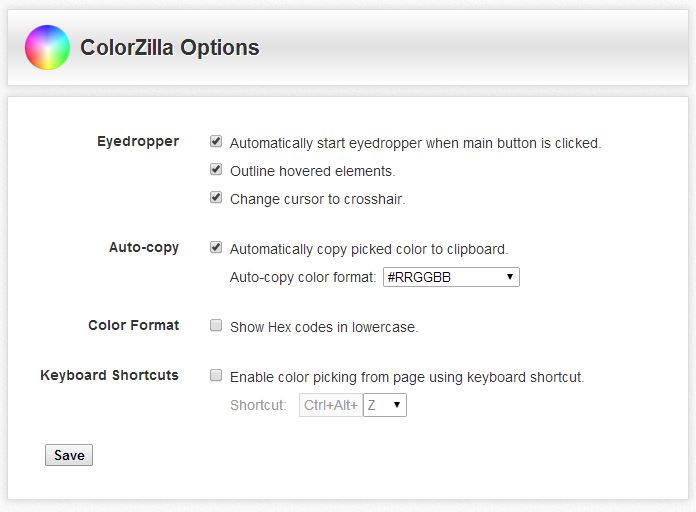696x512 pixels.
Task: Click the Eyedropper section label
Action: pyautogui.click(x=138, y=142)
